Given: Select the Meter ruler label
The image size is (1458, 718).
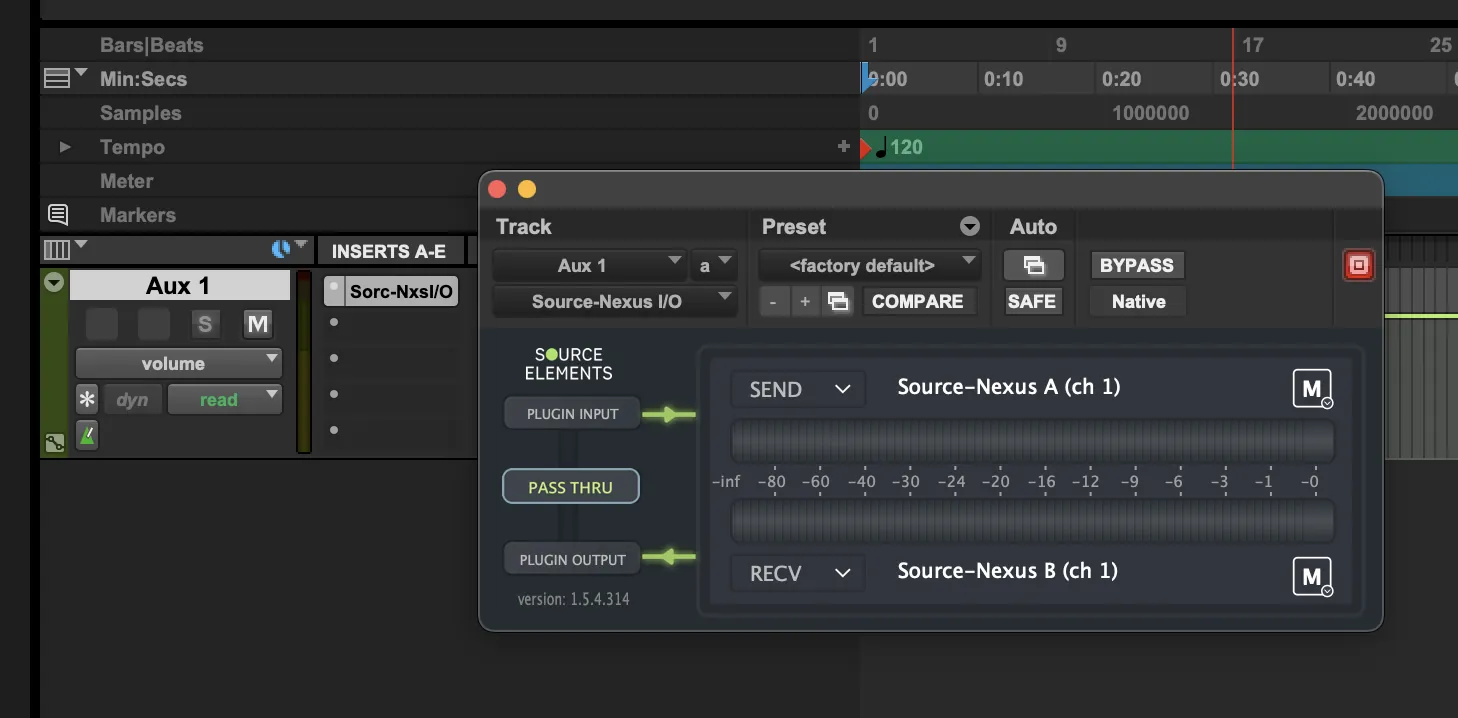Looking at the screenshot, I should pyautogui.click(x=126, y=181).
